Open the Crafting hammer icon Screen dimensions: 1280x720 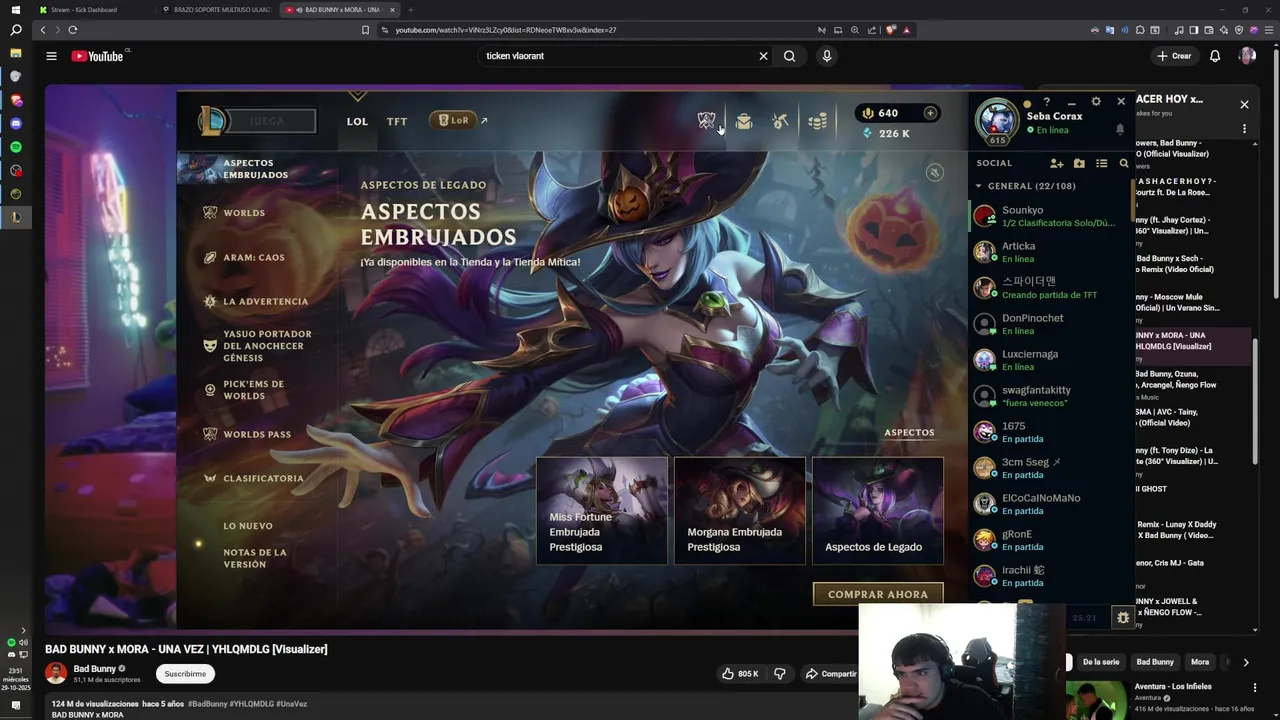(x=781, y=121)
